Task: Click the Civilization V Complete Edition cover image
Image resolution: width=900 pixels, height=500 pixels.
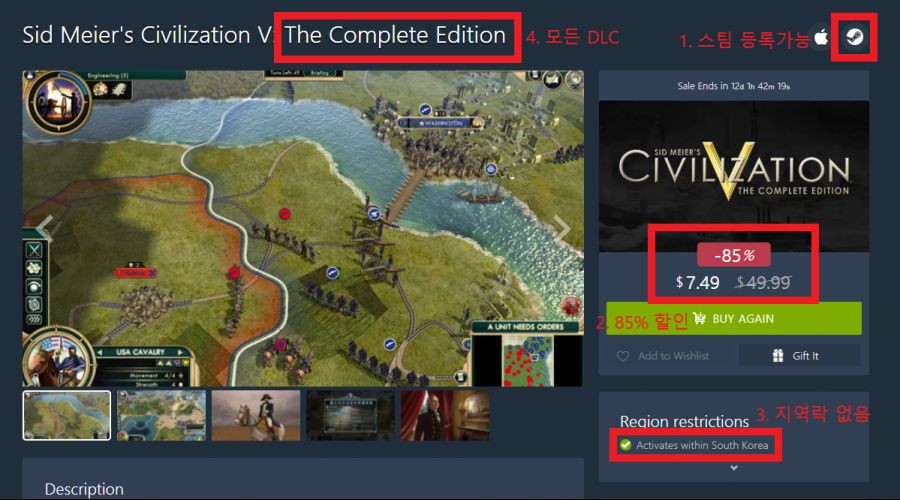Action: pos(734,176)
